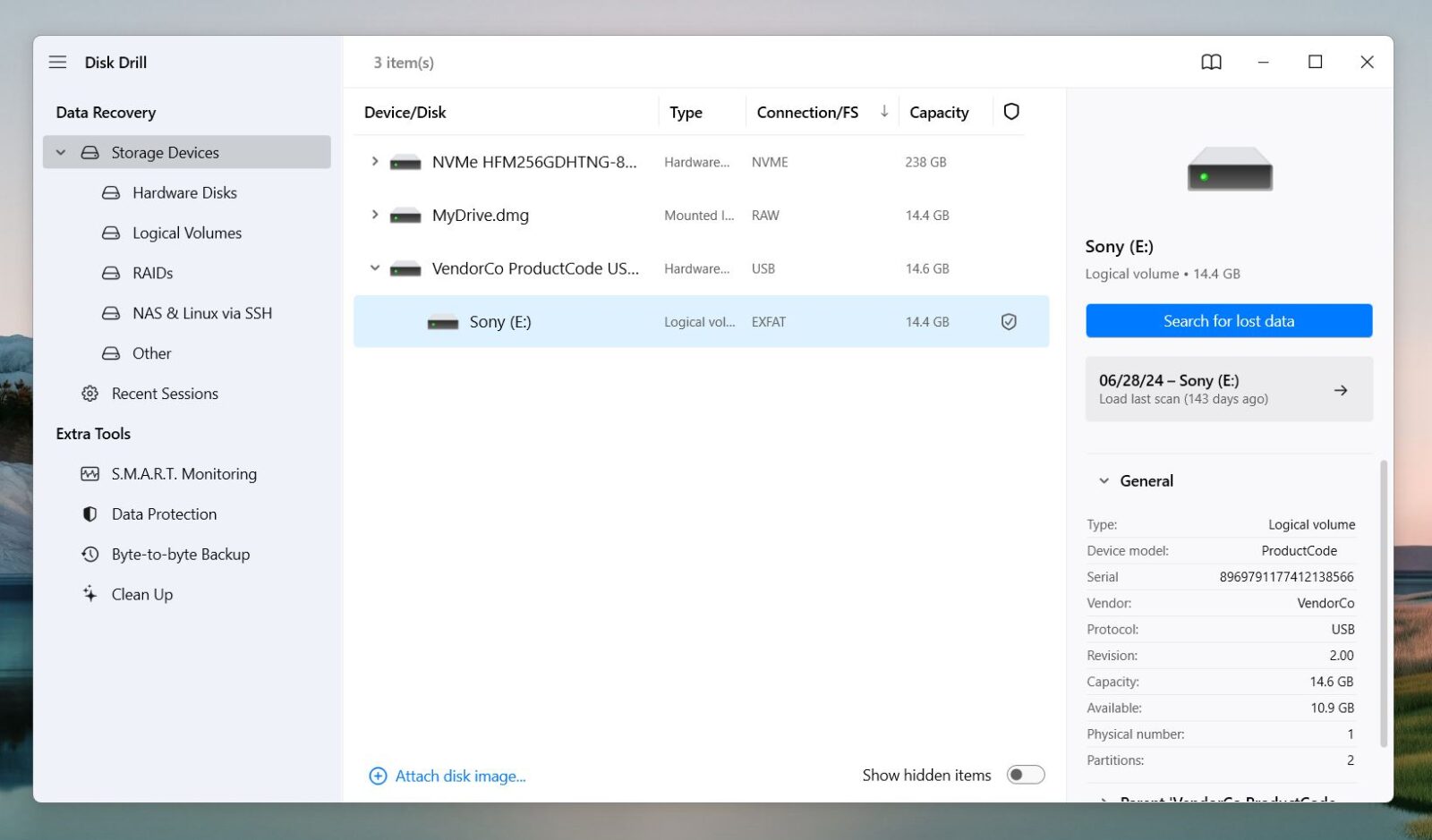The height and width of the screenshot is (840, 1432).
Task: Click the S.M.A.R.T. Monitoring icon
Action: point(89,473)
